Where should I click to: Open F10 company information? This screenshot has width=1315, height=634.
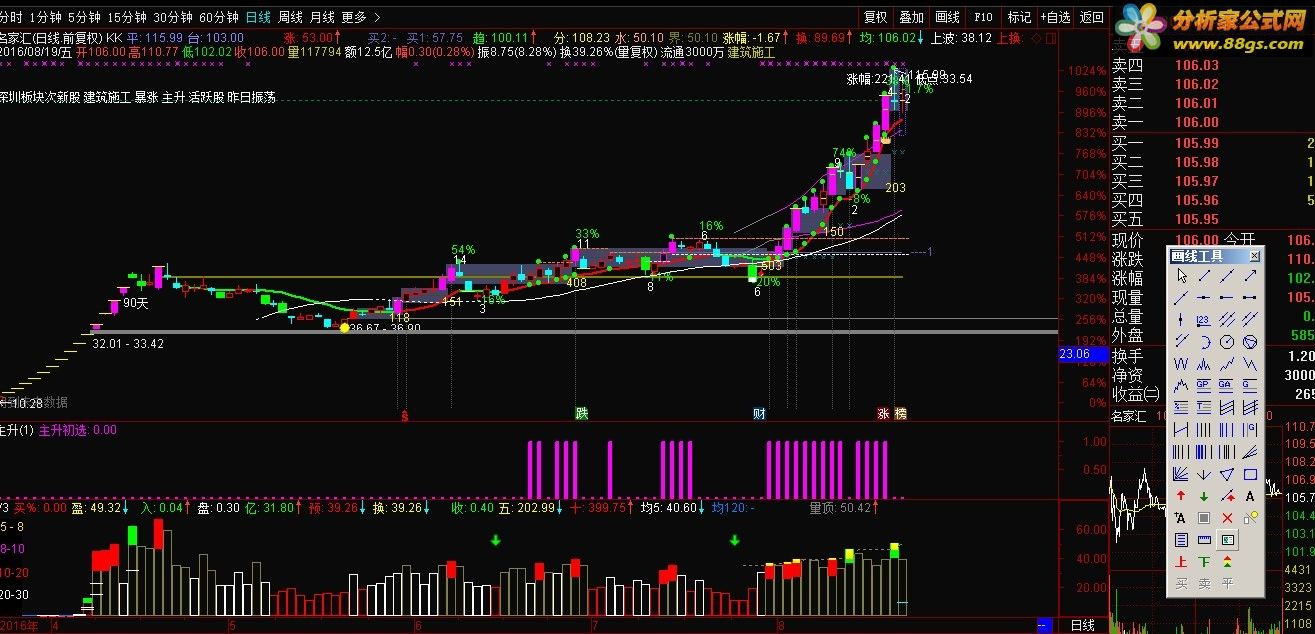click(x=983, y=17)
